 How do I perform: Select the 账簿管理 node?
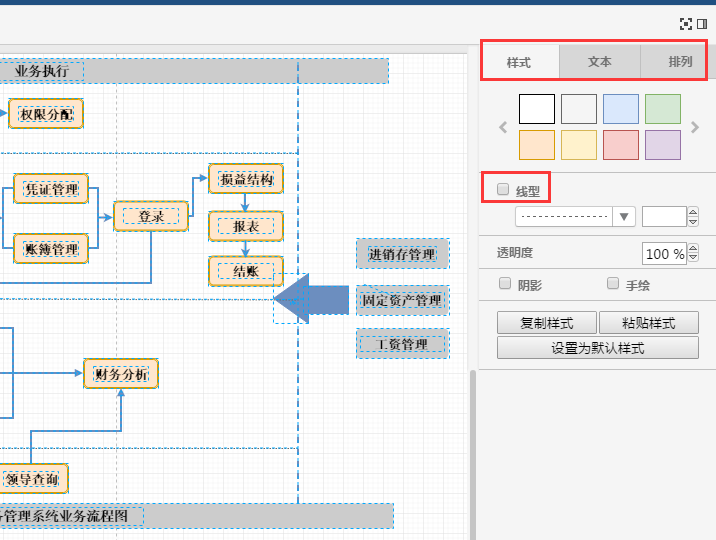[51, 249]
